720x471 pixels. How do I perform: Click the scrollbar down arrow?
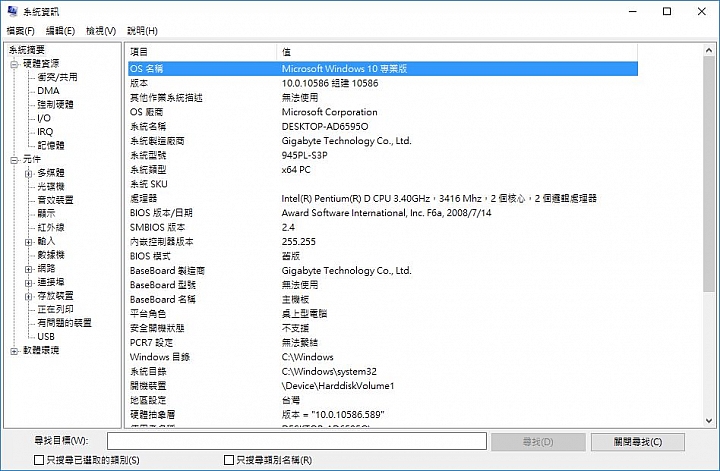coord(709,421)
